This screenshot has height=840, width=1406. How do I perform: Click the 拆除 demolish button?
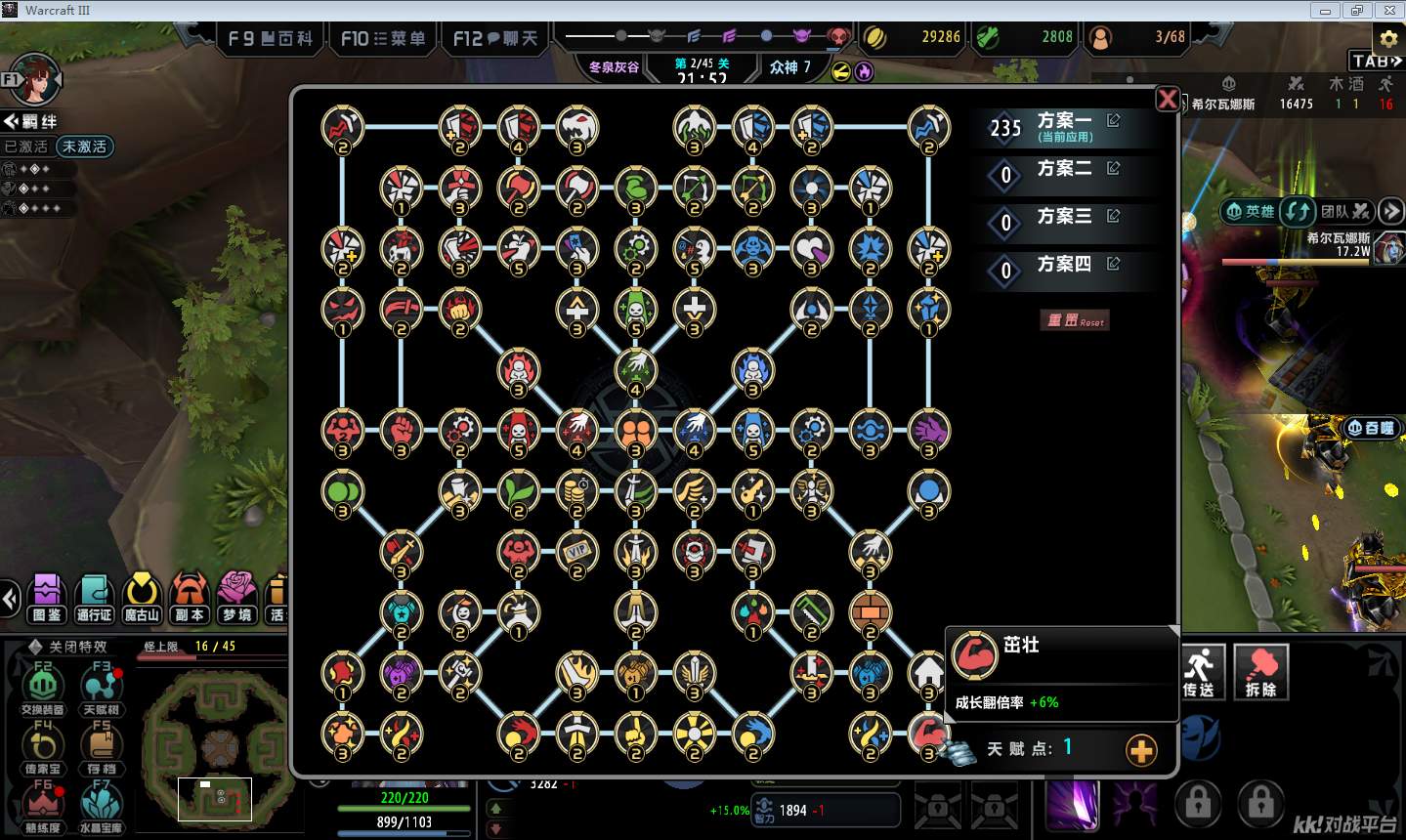coord(1261,672)
